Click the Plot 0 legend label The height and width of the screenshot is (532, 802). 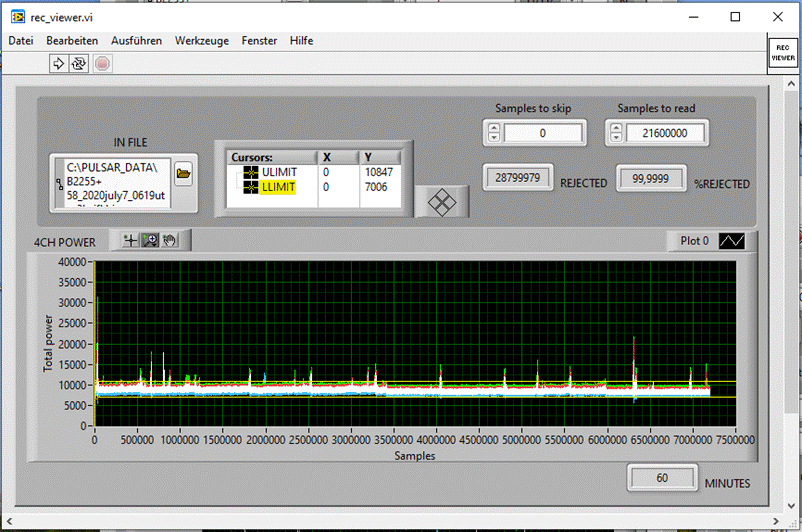694,241
